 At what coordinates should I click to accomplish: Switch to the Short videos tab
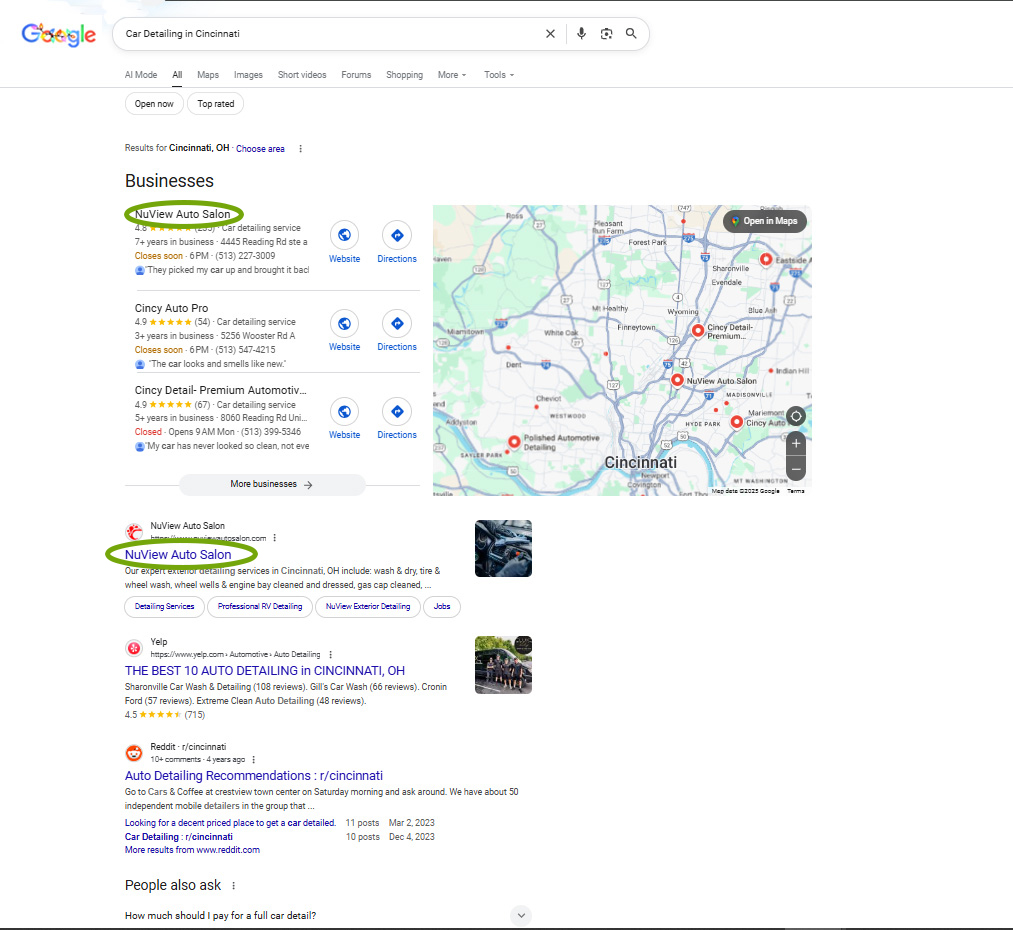(x=302, y=75)
